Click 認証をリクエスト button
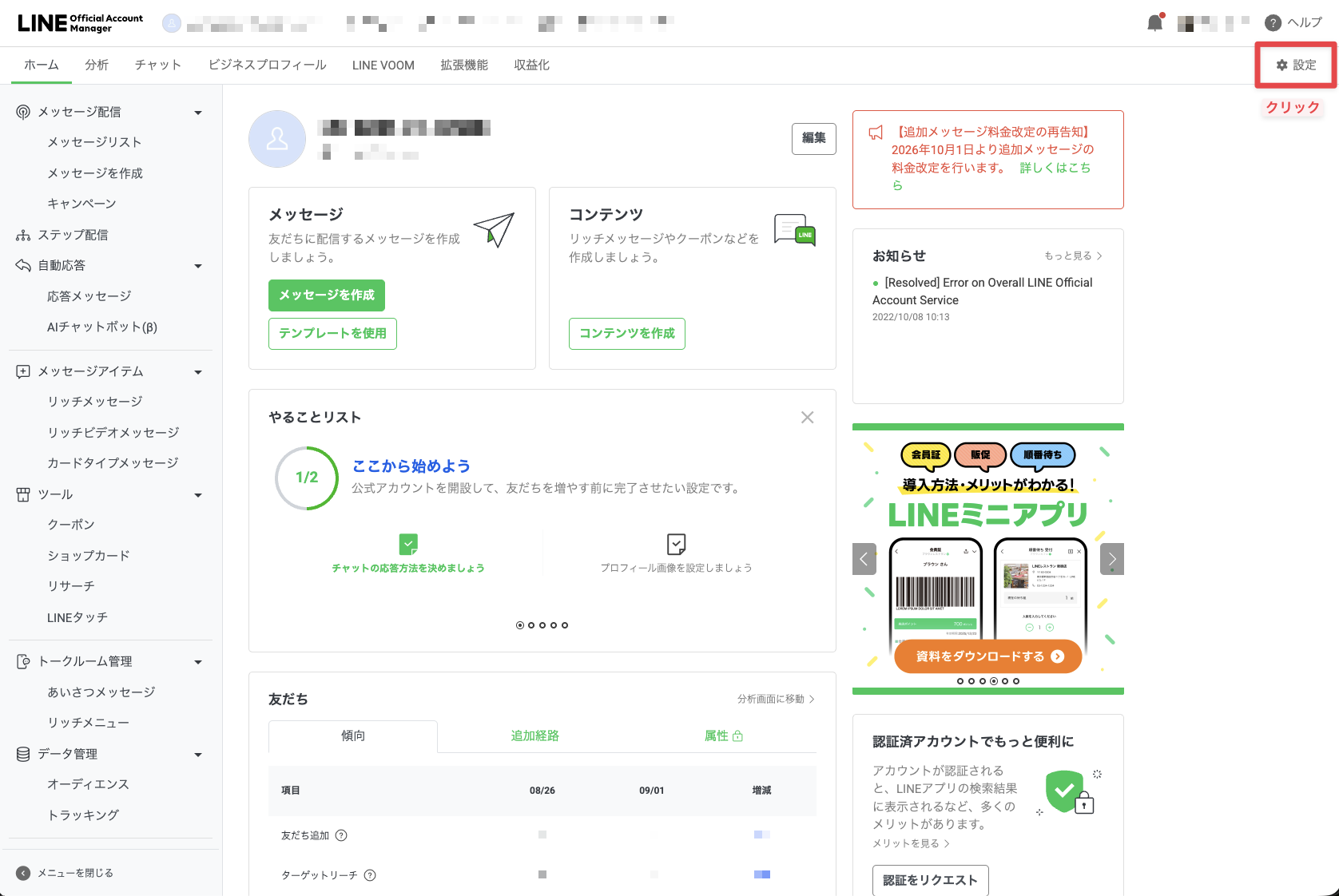Viewport: 1339px width, 896px height. (x=931, y=880)
